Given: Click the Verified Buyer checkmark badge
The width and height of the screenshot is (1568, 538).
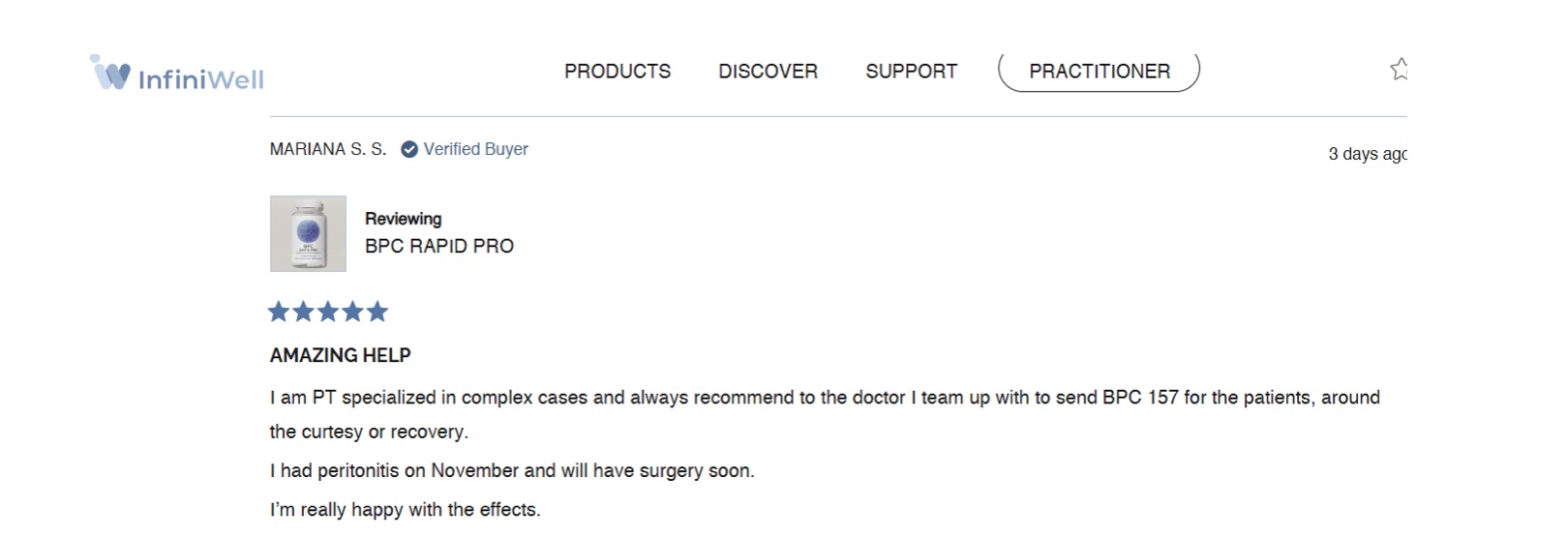Looking at the screenshot, I should coord(409,149).
